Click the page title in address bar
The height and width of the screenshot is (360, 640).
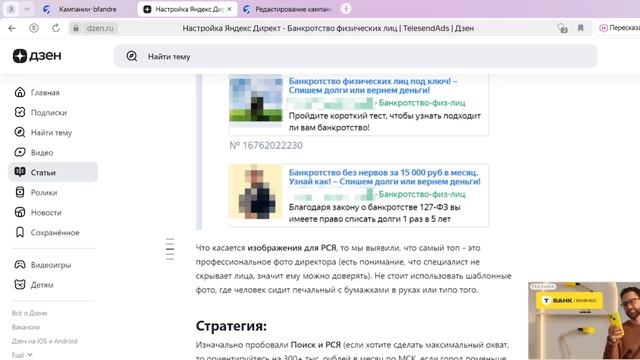(328, 28)
